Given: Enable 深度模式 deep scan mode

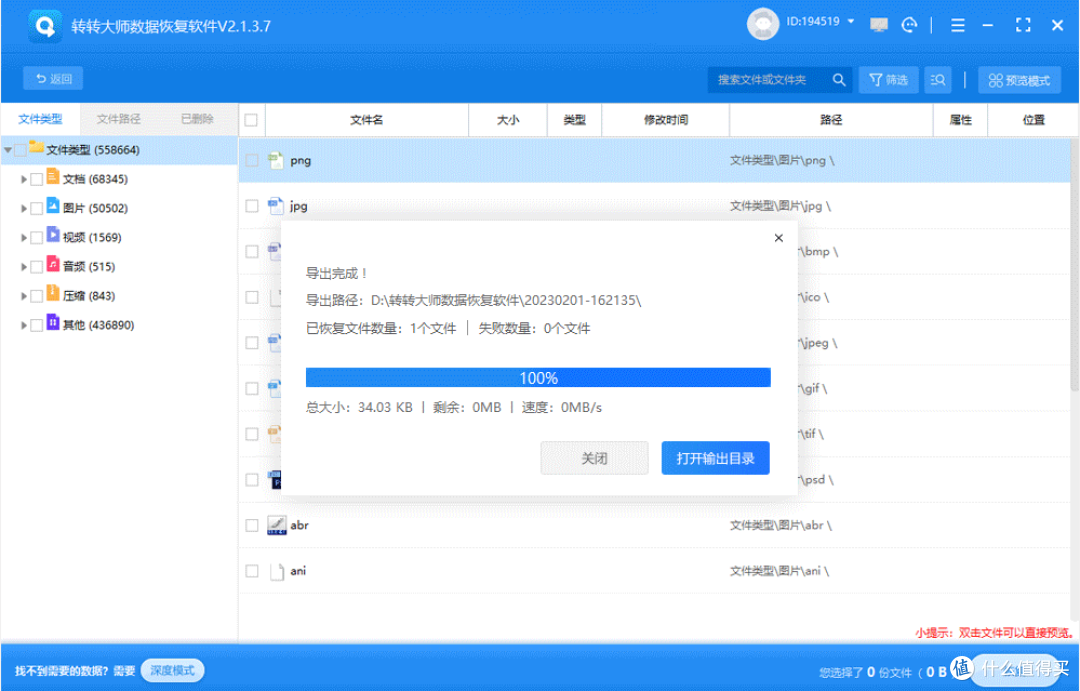Looking at the screenshot, I should click(x=172, y=670).
